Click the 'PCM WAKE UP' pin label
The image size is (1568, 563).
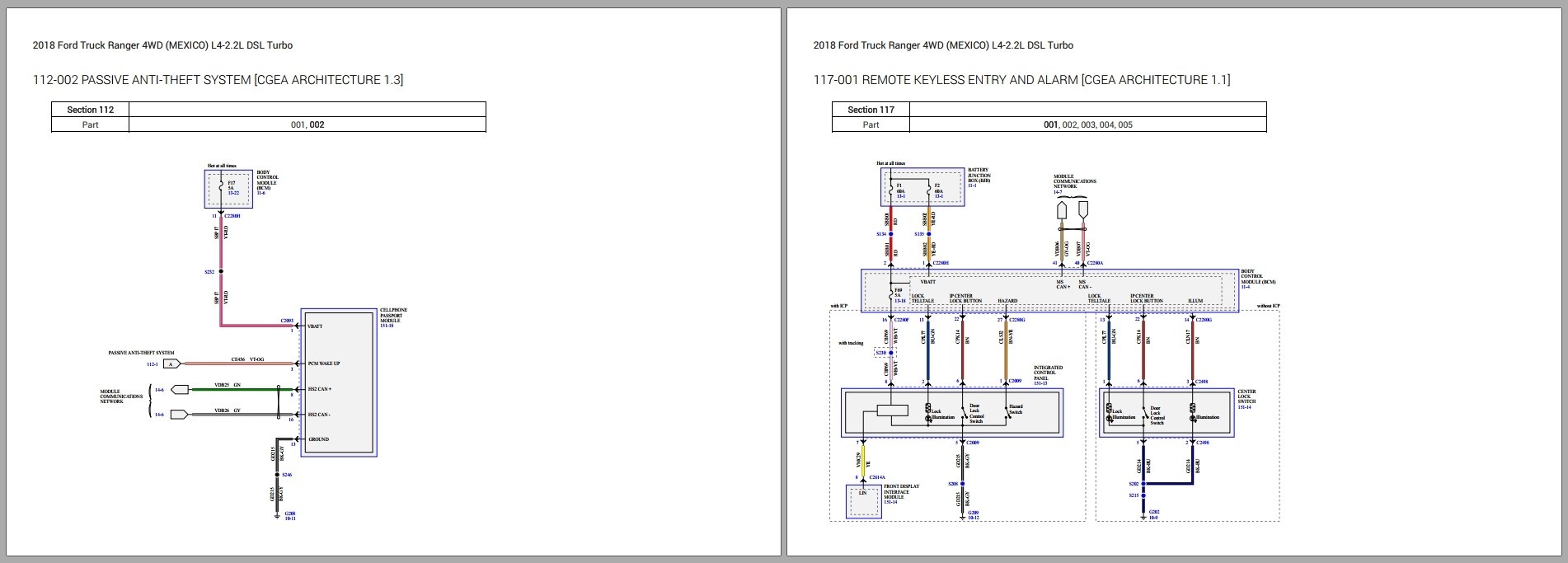(324, 364)
